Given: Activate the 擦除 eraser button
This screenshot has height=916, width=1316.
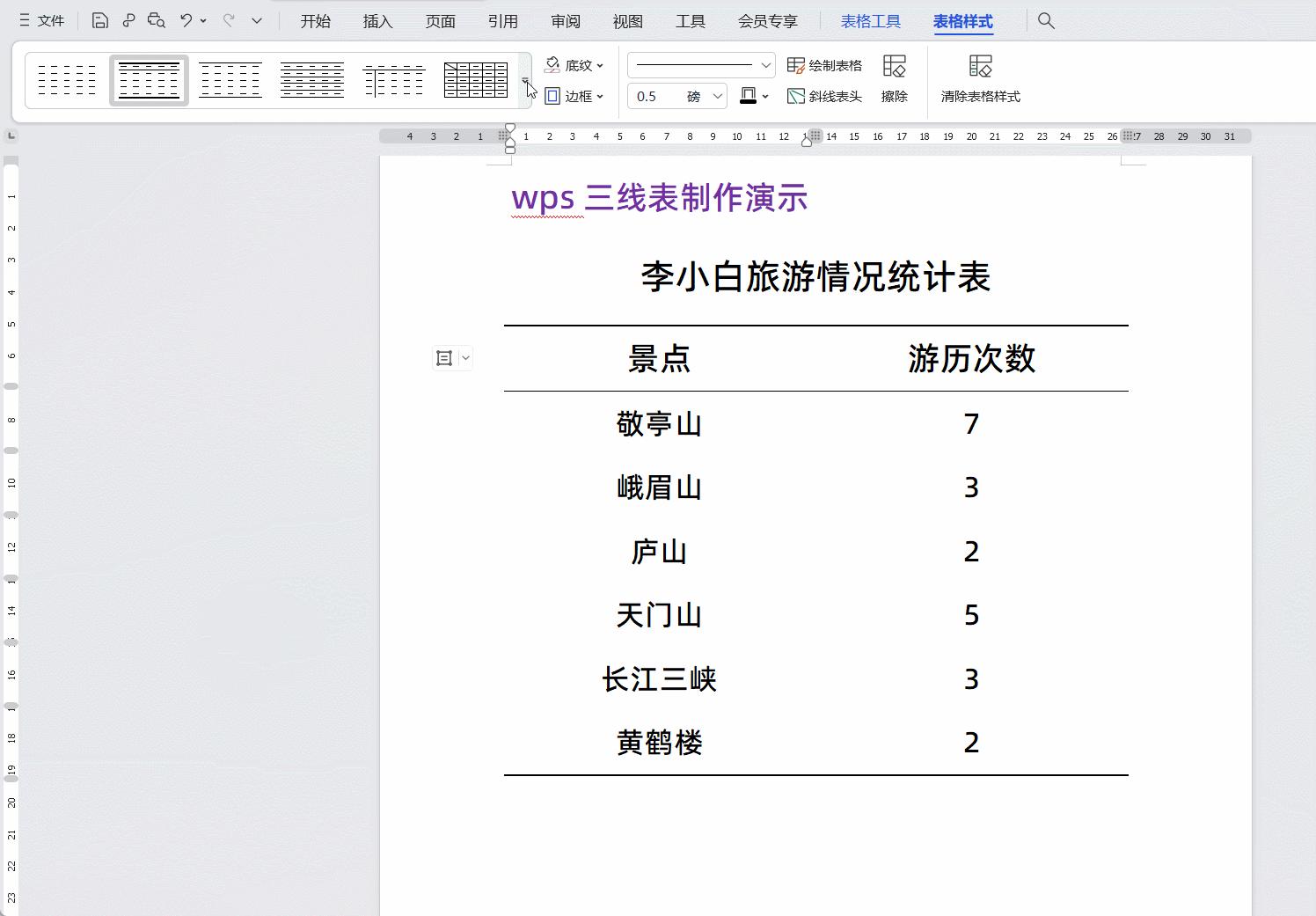Looking at the screenshot, I should [x=895, y=79].
